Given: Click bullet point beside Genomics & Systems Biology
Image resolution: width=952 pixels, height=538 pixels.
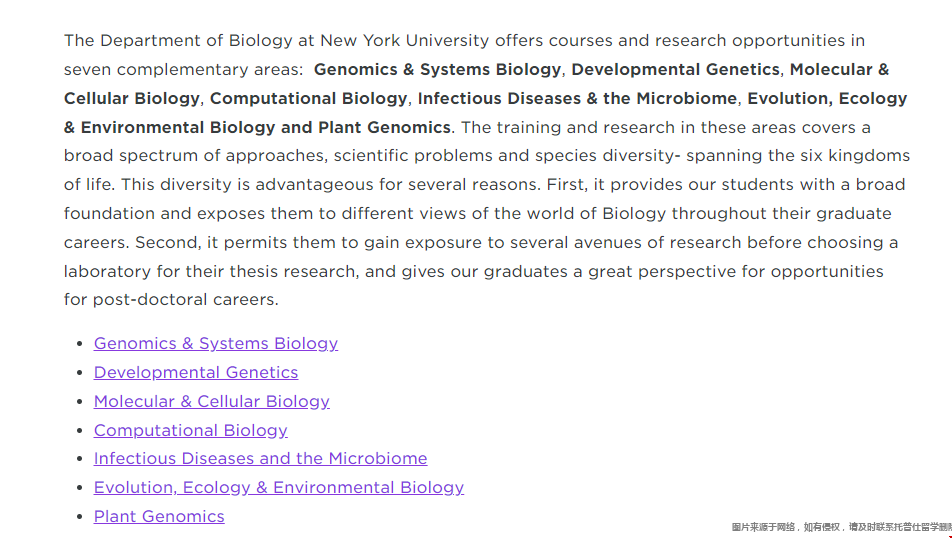Looking at the screenshot, I should (80, 344).
